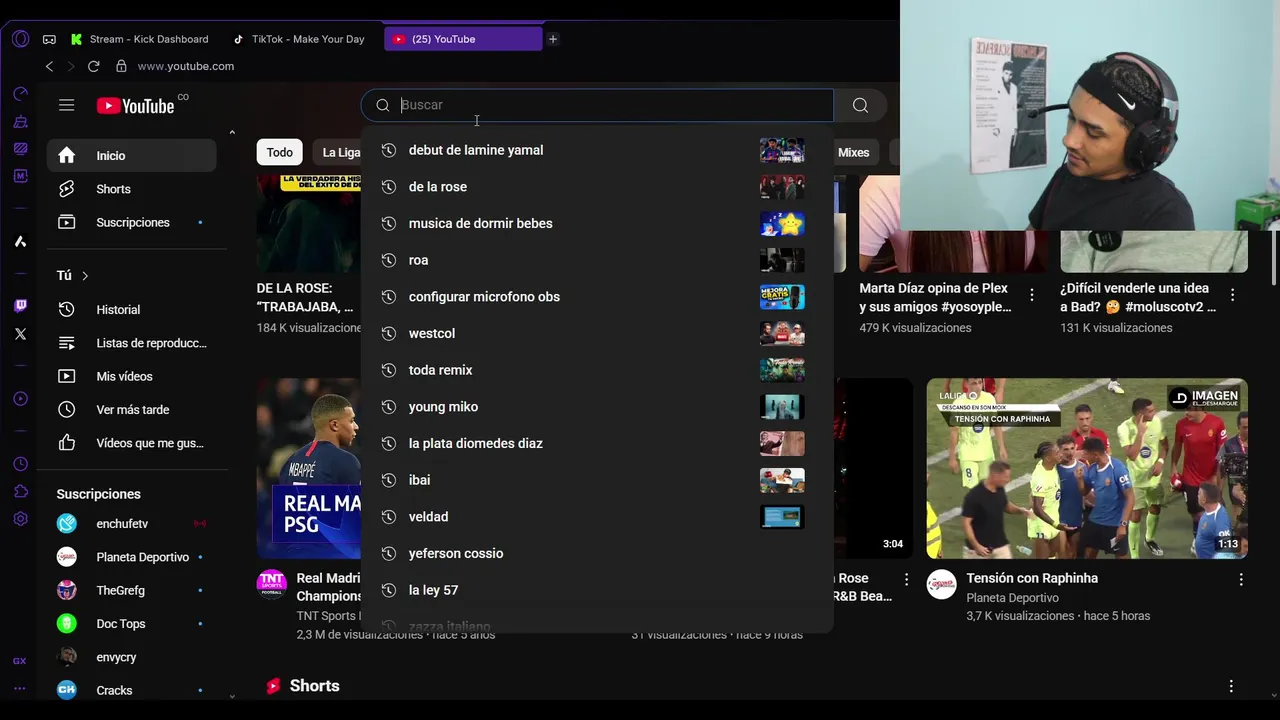Screen dimensions: 1280x720
Task: Click the search magnifier button on the right
Action: [860, 105]
